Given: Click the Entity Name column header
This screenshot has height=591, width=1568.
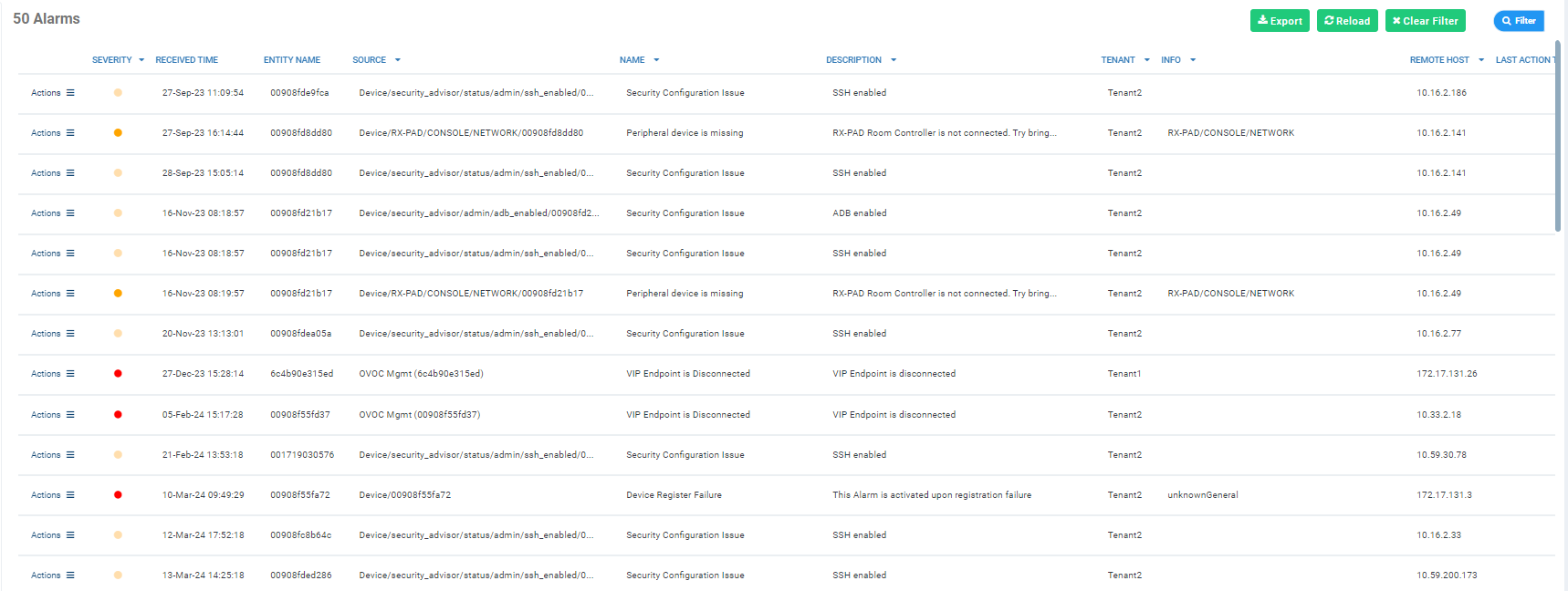Looking at the screenshot, I should 291,60.
